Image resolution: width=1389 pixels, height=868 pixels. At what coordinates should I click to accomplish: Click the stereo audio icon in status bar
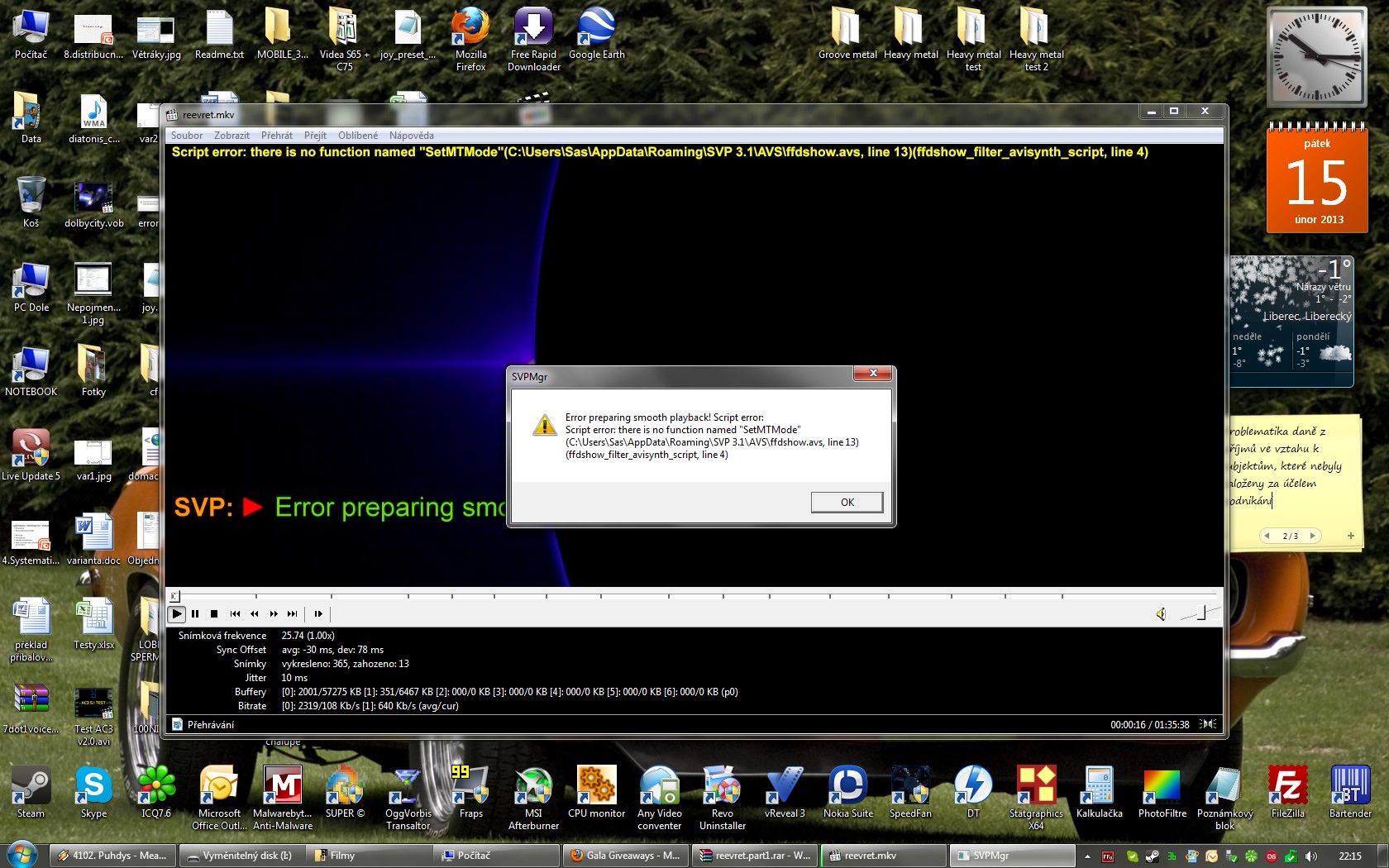tap(1209, 724)
